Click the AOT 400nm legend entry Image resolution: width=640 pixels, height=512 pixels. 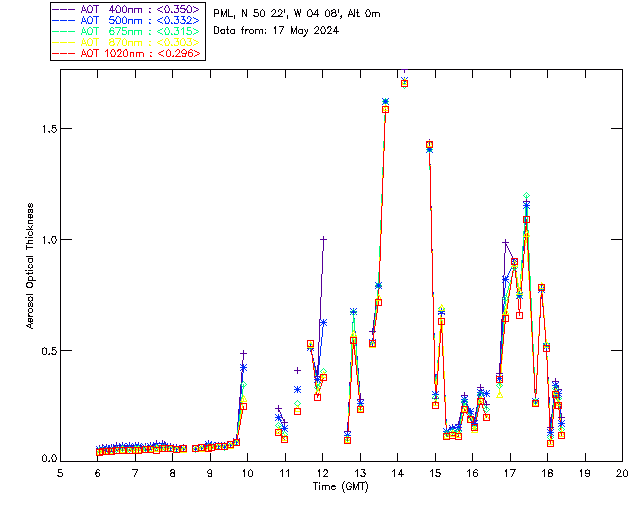pos(140,9)
